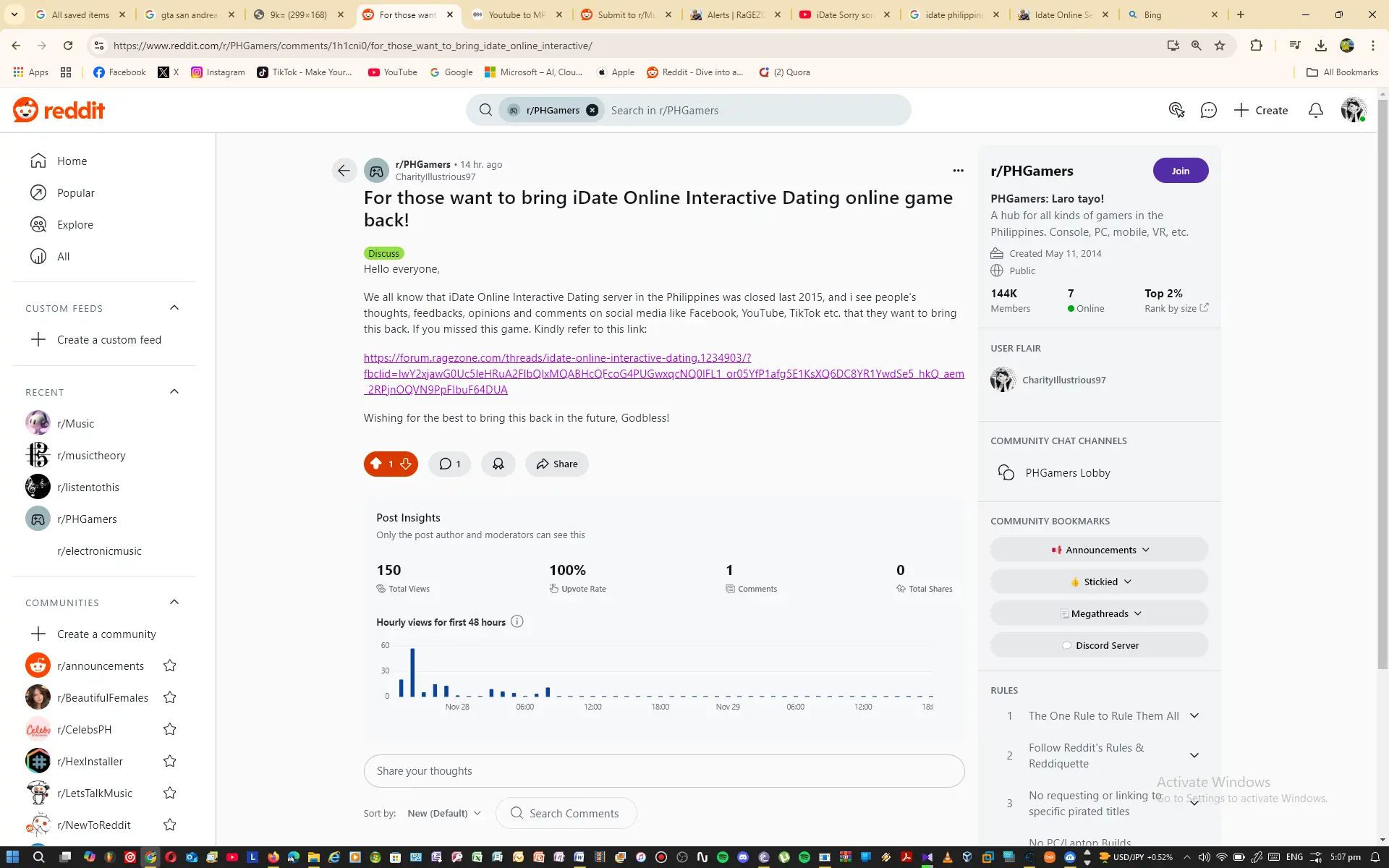Viewport: 1389px width, 868px height.
Task: Click the Reddit logo
Action: point(59,110)
